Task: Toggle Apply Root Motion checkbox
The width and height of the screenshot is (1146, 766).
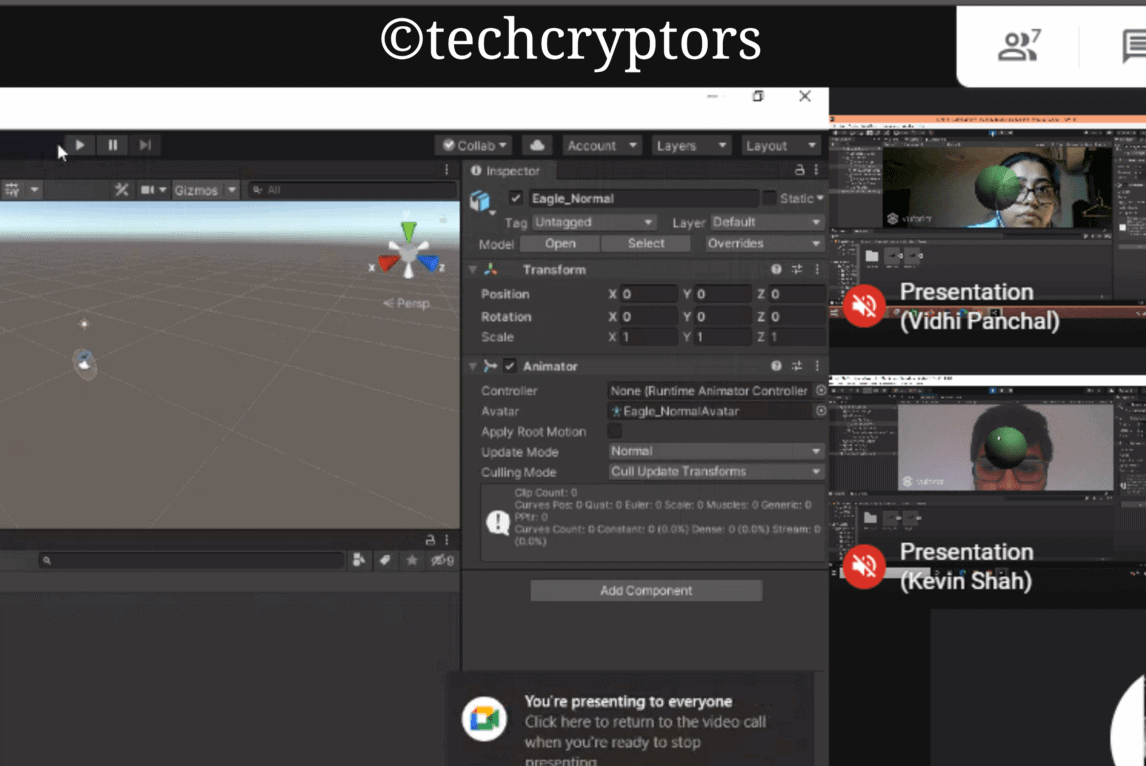Action: [x=615, y=431]
